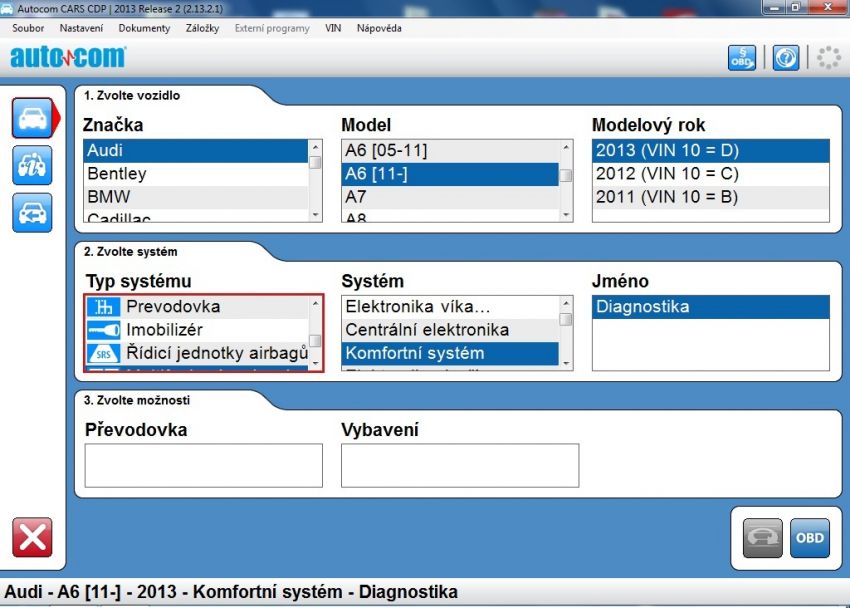
Task: Click the Model list scrollbar thumb
Action: tap(566, 176)
